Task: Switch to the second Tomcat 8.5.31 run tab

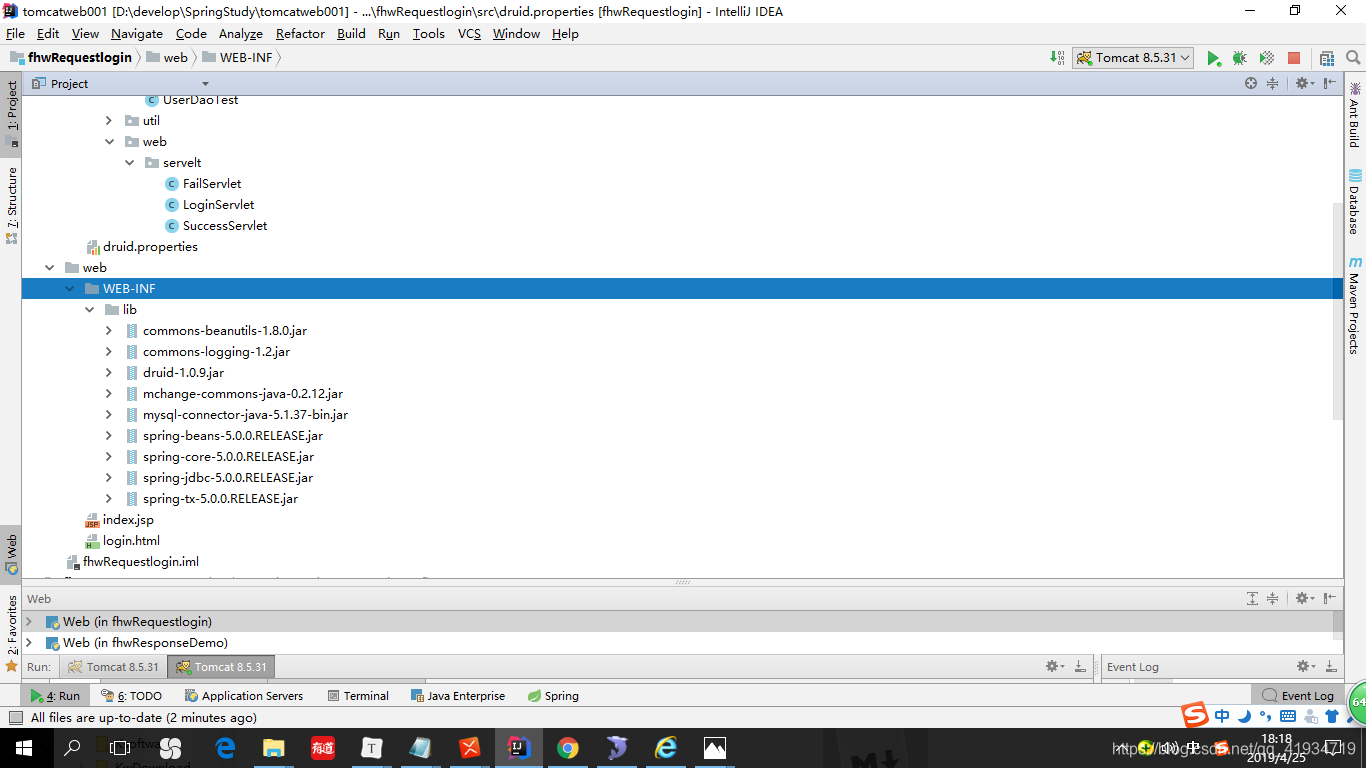Action: pos(220,667)
